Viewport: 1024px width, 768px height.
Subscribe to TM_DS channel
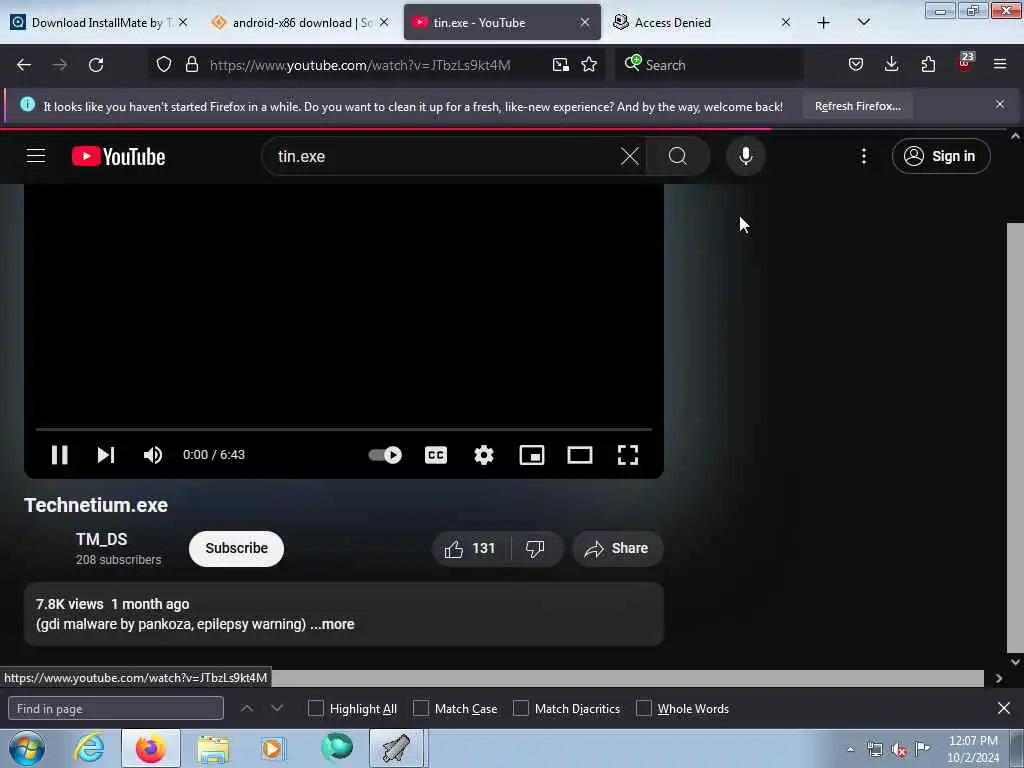point(236,548)
